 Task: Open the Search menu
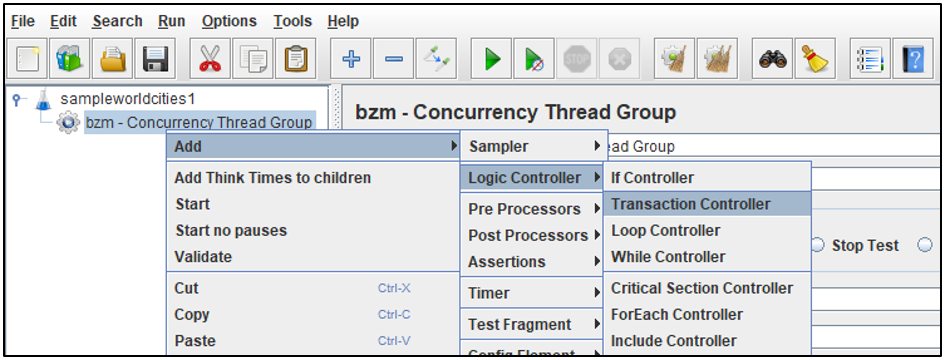coord(118,21)
